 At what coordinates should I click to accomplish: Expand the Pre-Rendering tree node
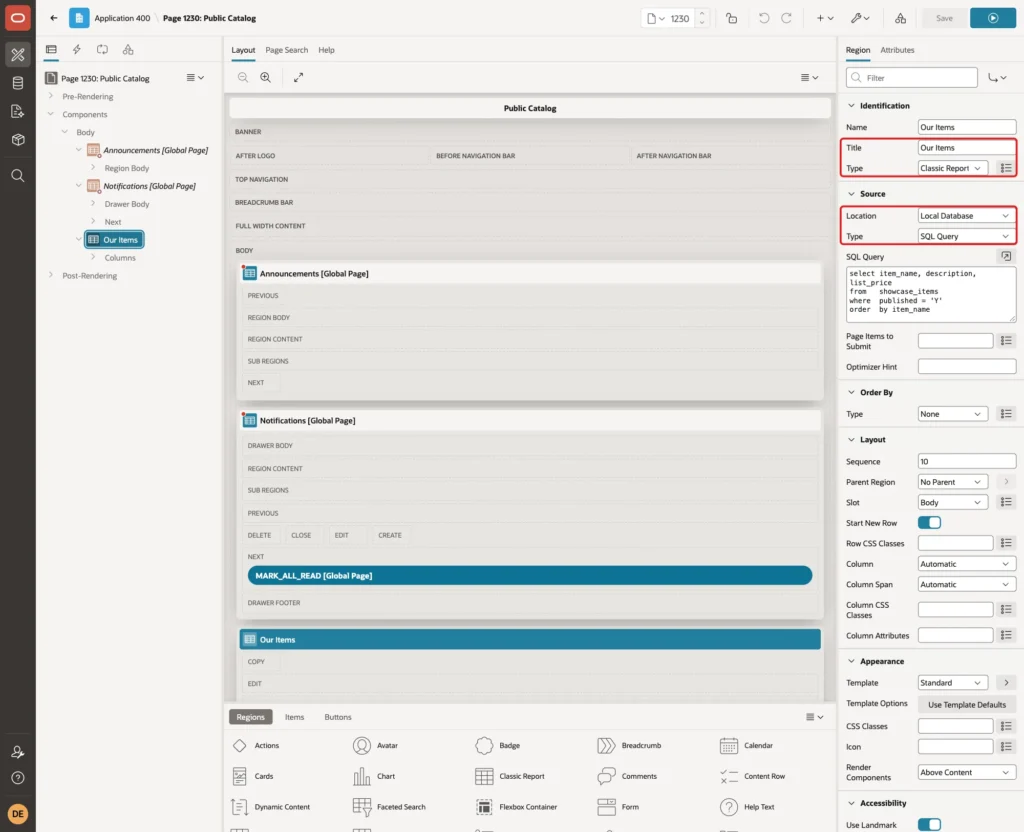point(51,96)
